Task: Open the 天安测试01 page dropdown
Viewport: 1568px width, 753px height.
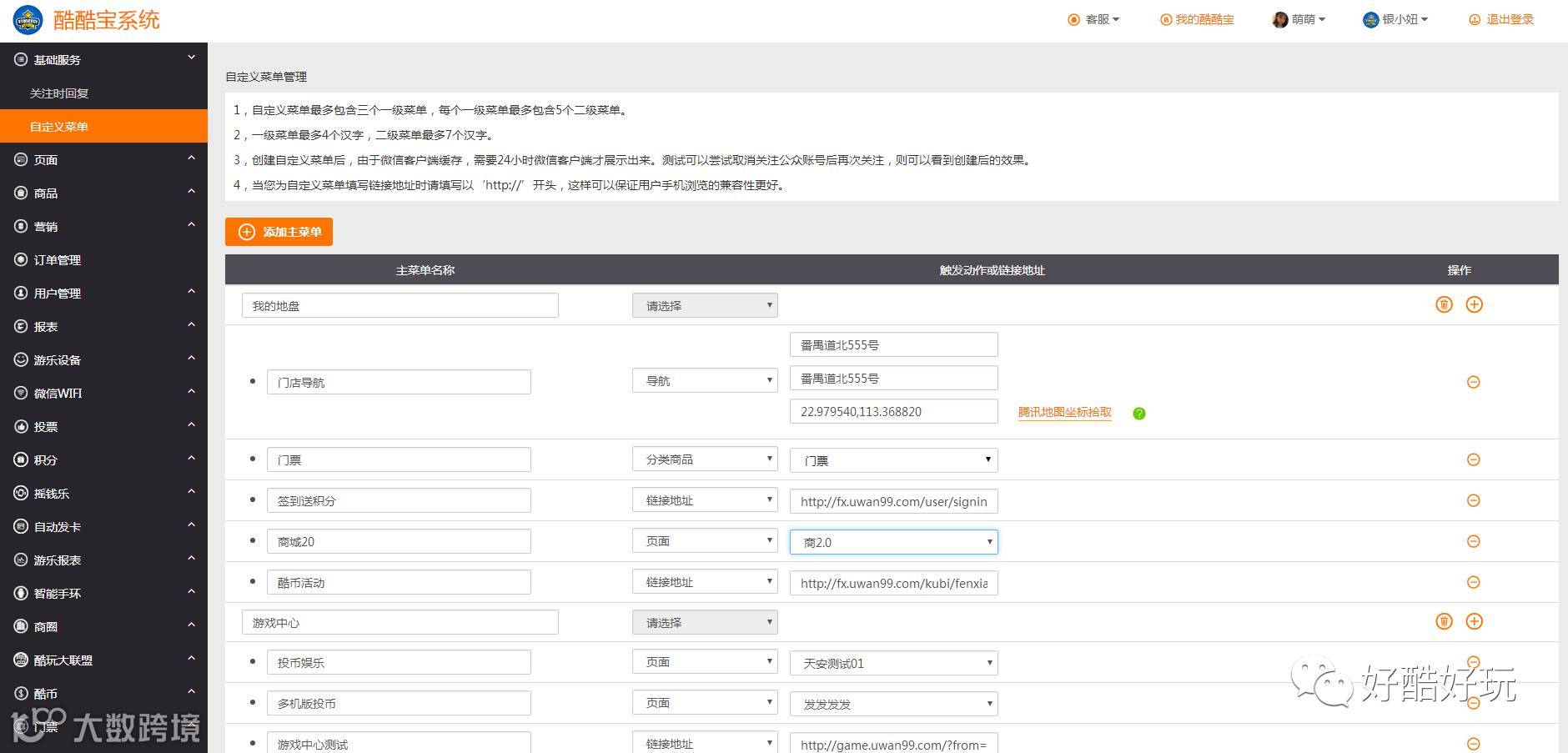Action: pyautogui.click(x=894, y=663)
